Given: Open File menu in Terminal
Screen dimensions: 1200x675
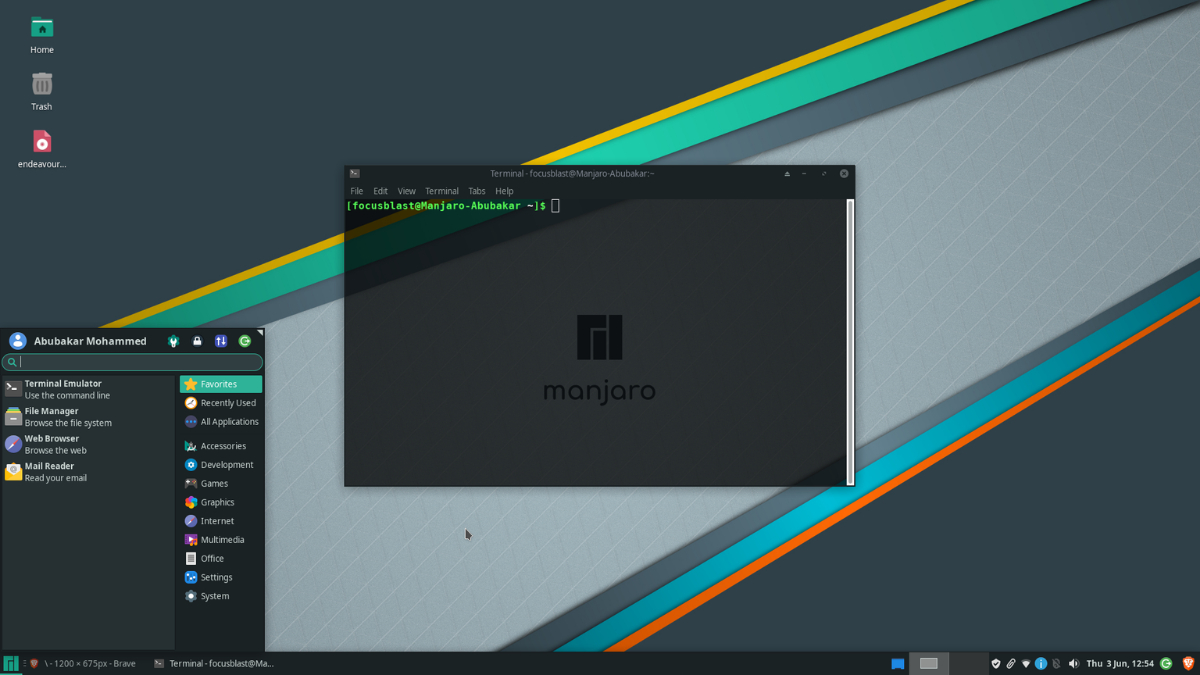Looking at the screenshot, I should click(x=357, y=191).
